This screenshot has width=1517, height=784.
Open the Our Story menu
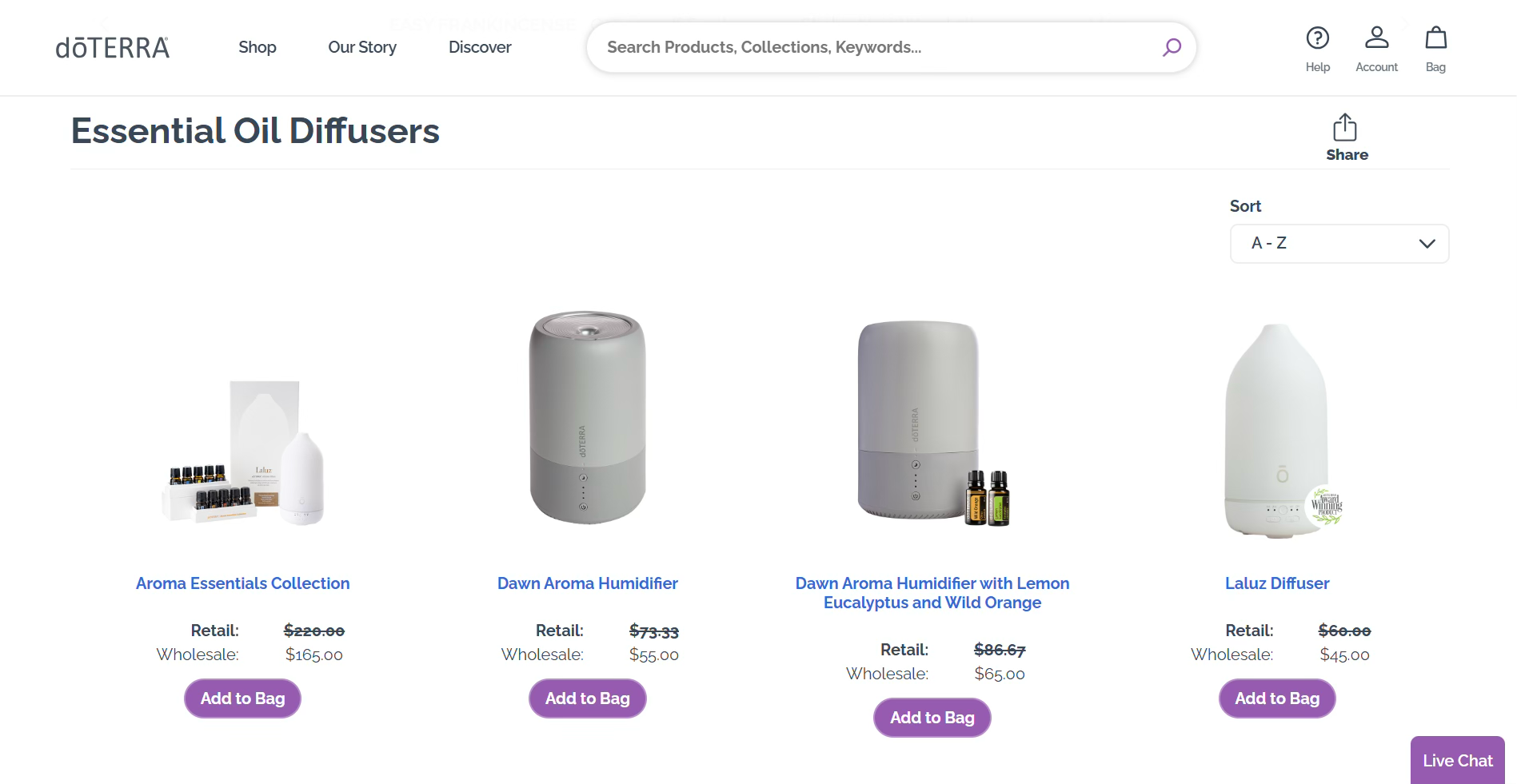tap(362, 47)
